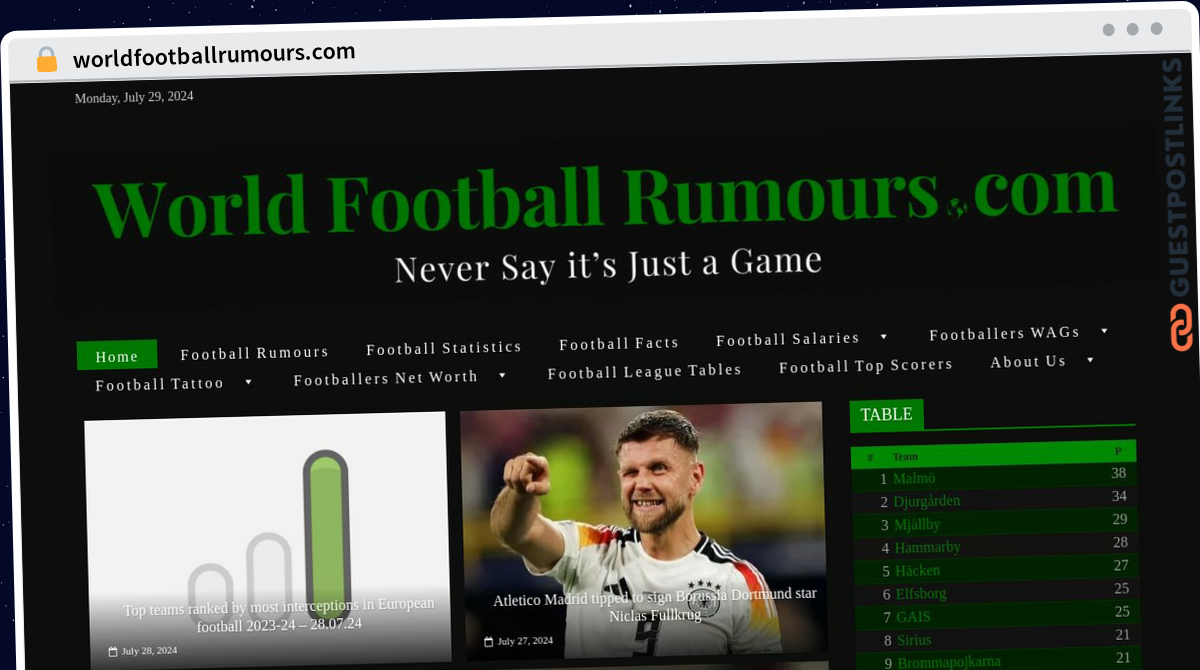1200x670 pixels.
Task: Open the Atletico Madrid Fullkrug article
Action: point(655,604)
